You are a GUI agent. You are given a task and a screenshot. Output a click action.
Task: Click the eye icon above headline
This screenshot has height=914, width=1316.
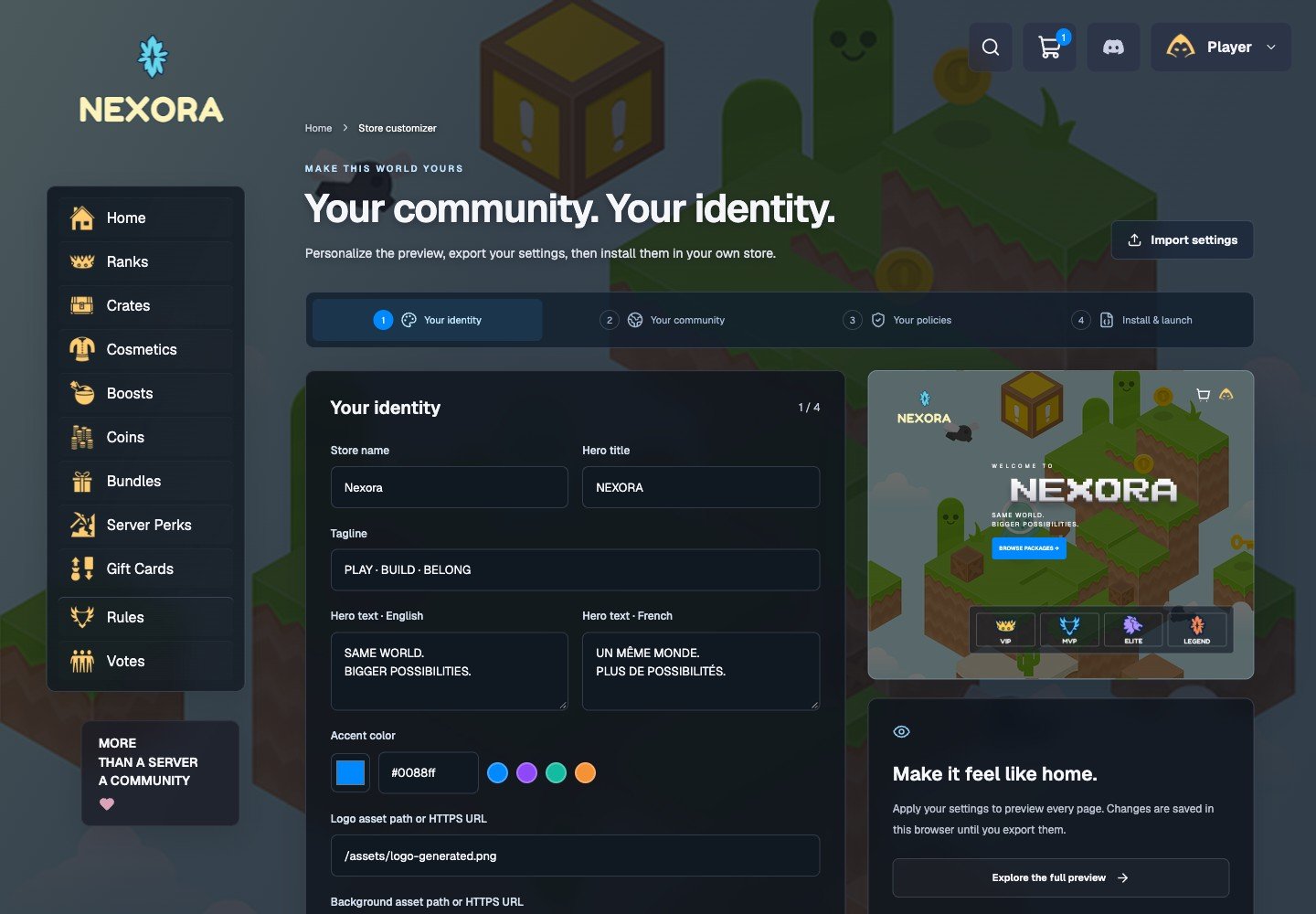(901, 731)
